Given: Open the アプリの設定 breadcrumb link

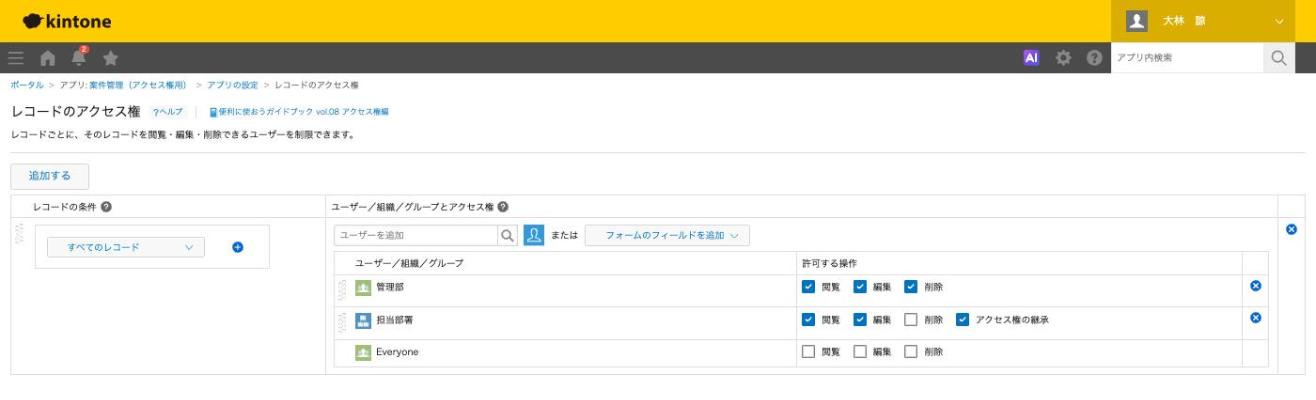Looking at the screenshot, I should point(232,86).
